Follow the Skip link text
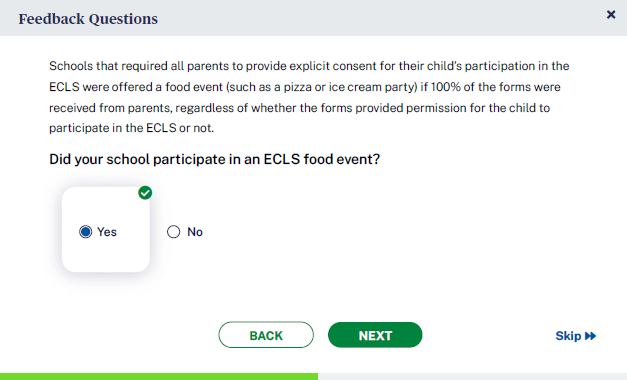Image resolution: width=627 pixels, height=380 pixels. click(x=568, y=336)
